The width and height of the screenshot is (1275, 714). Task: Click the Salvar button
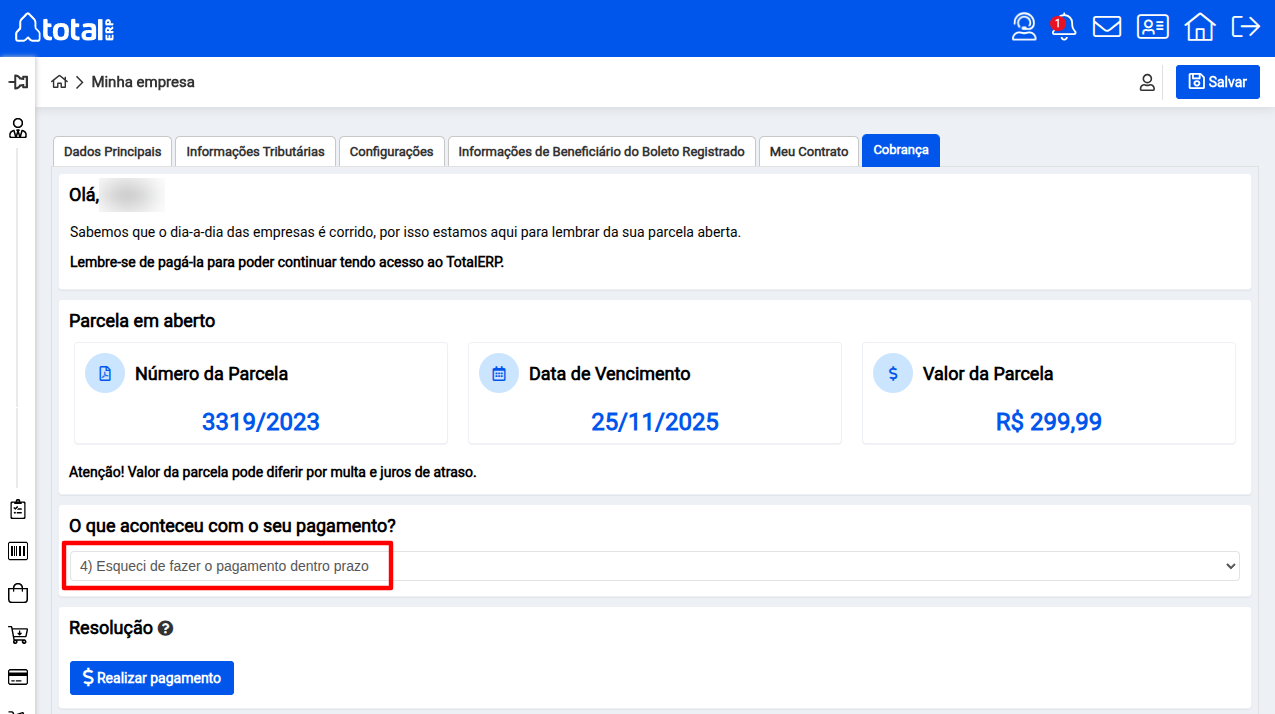[x=1217, y=82]
